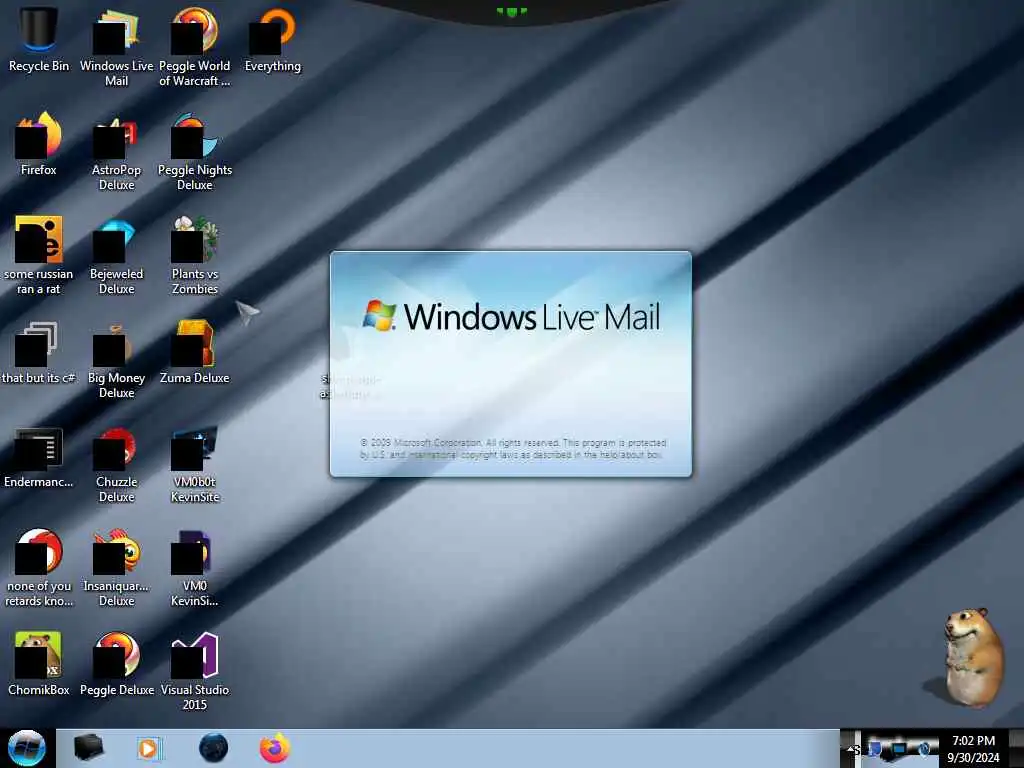Select the Endermanc... desktop icon

(38, 456)
